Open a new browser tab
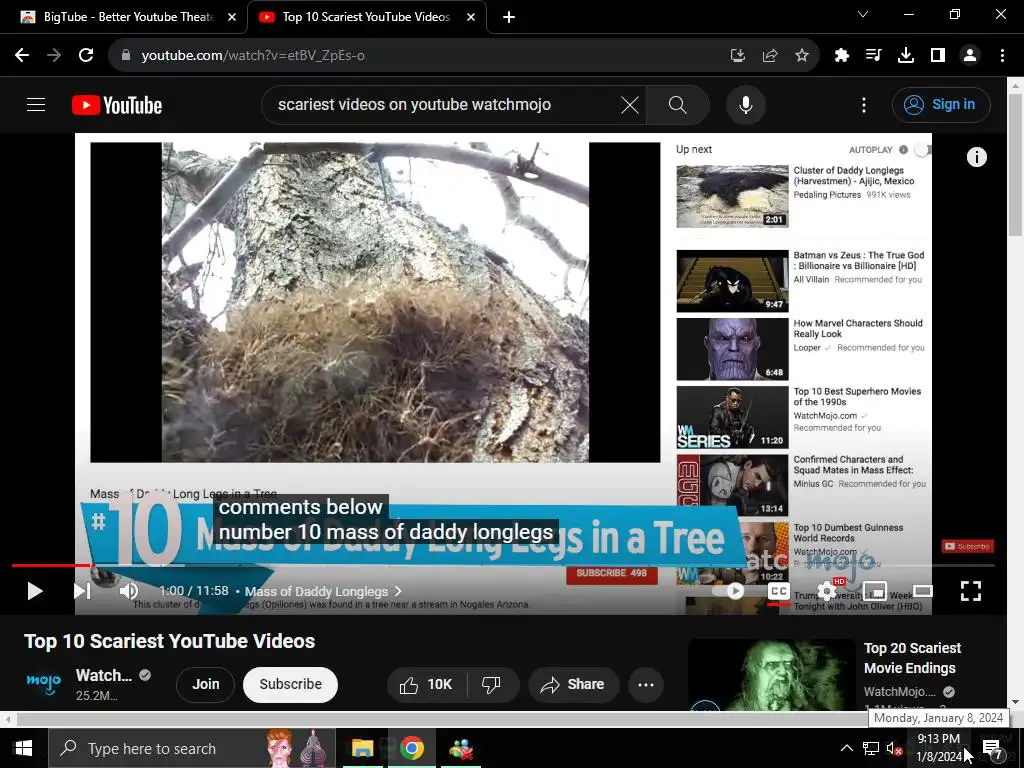Image resolution: width=1024 pixels, height=768 pixels. 509,17
